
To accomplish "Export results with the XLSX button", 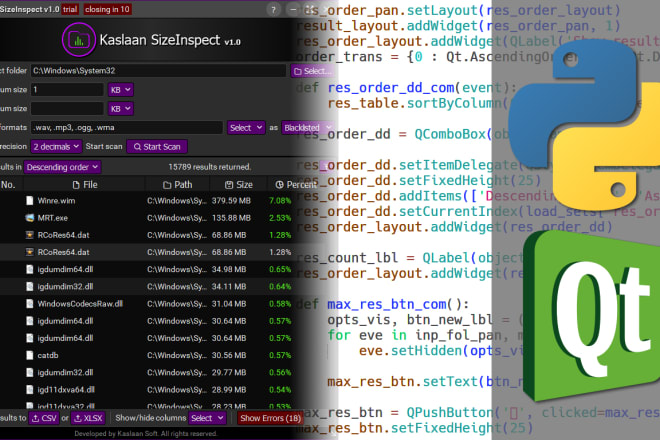I will 88,418.
